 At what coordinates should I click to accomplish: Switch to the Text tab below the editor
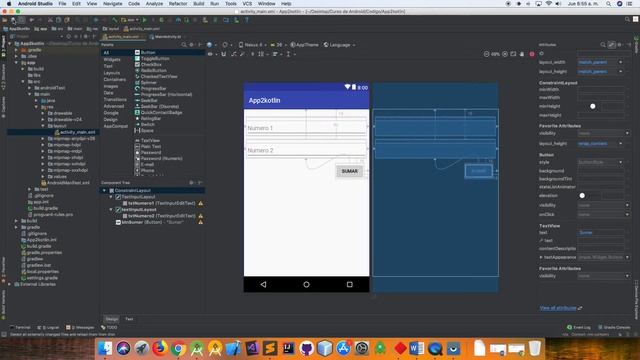tap(129, 319)
